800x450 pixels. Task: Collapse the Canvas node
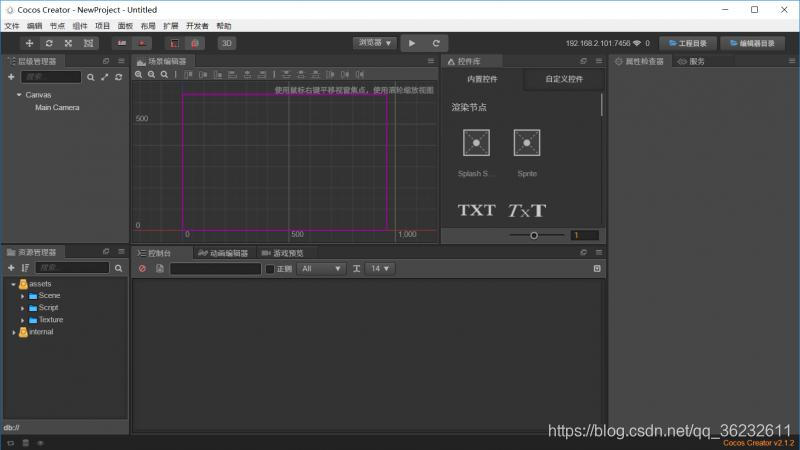(x=19, y=95)
